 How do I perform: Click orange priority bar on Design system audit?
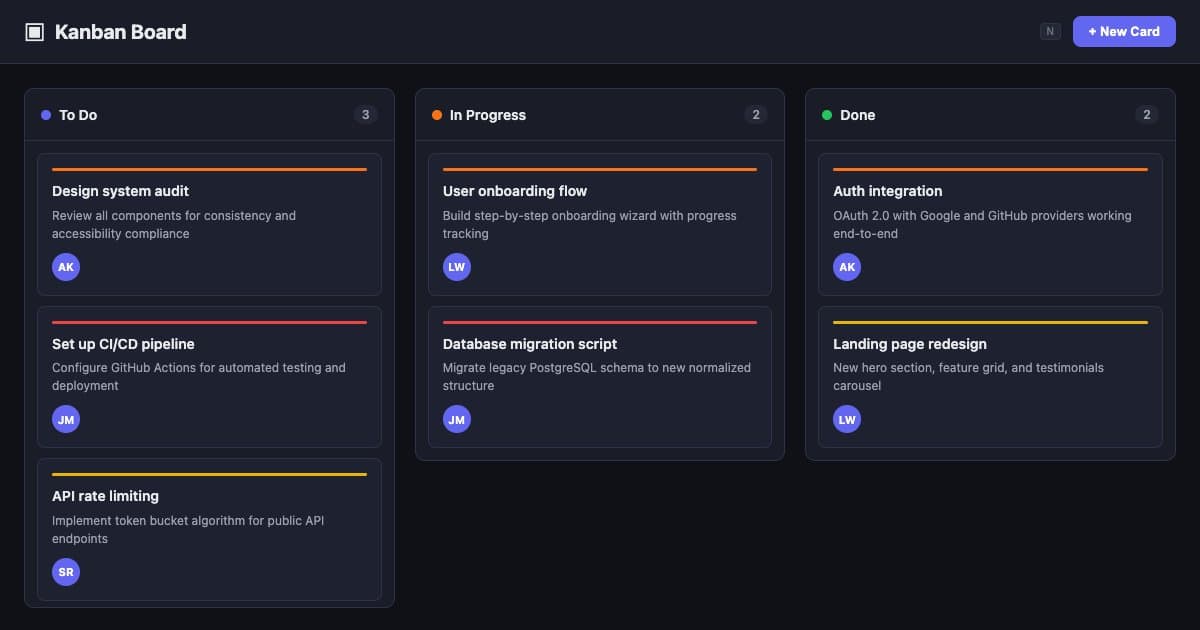point(210,169)
